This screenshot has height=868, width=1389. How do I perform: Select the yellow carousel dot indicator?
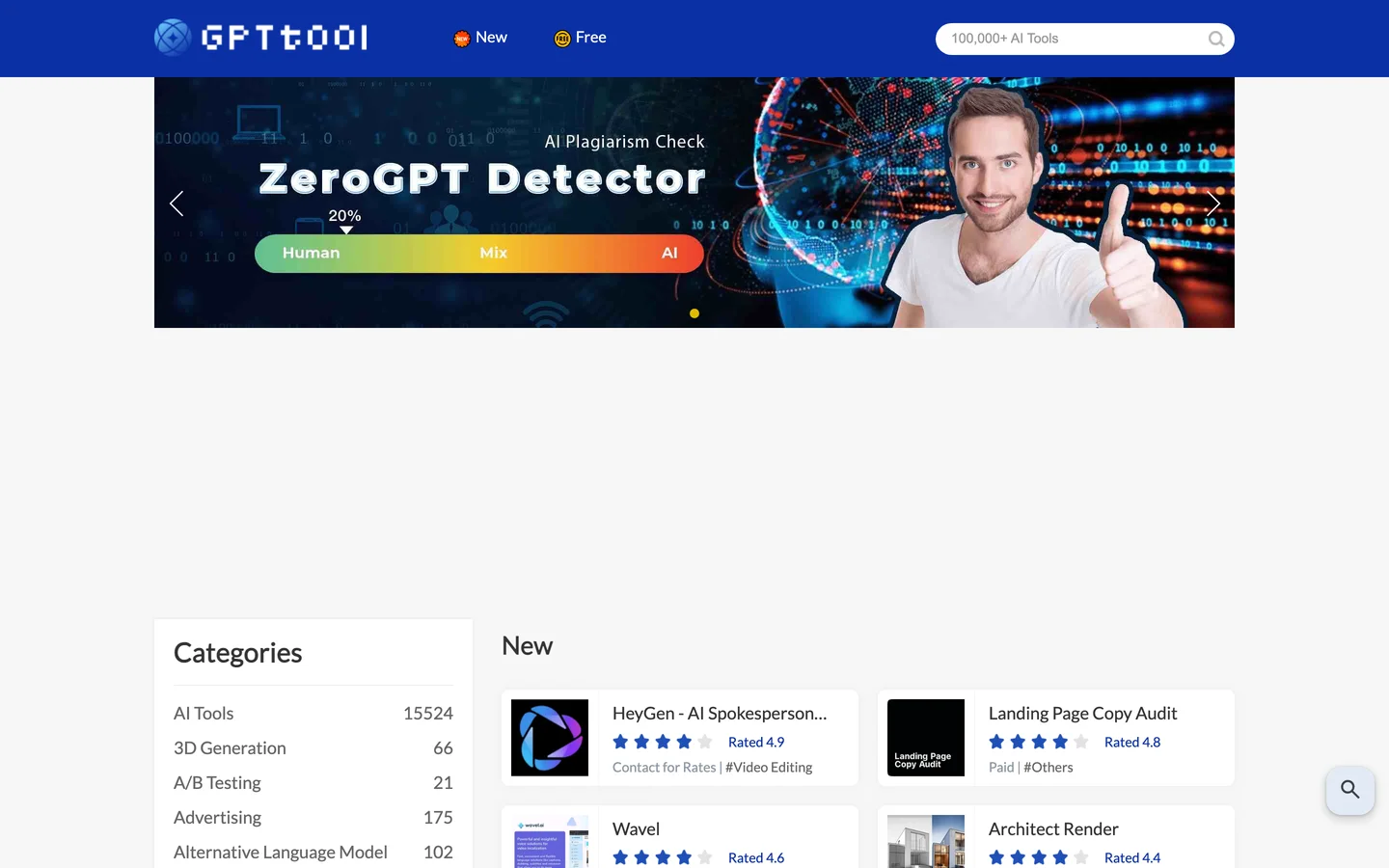[694, 313]
